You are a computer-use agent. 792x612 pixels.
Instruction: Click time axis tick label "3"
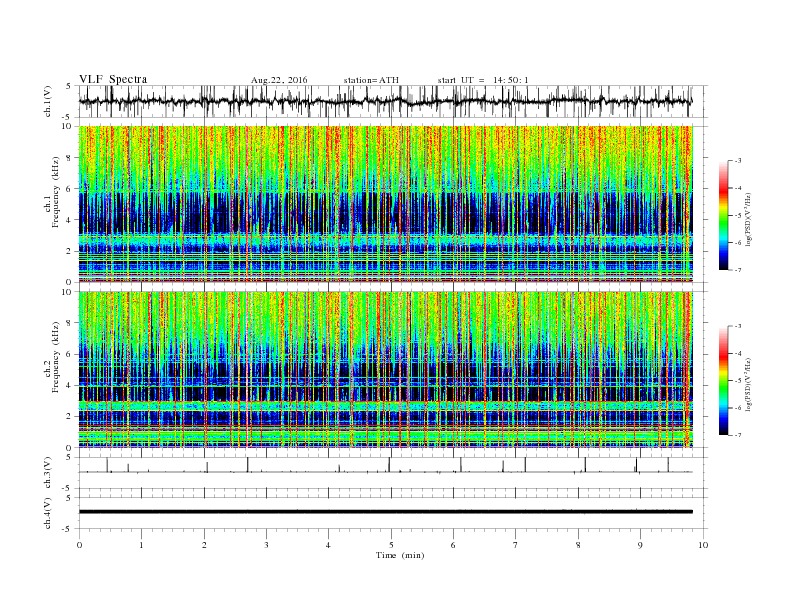(266, 545)
